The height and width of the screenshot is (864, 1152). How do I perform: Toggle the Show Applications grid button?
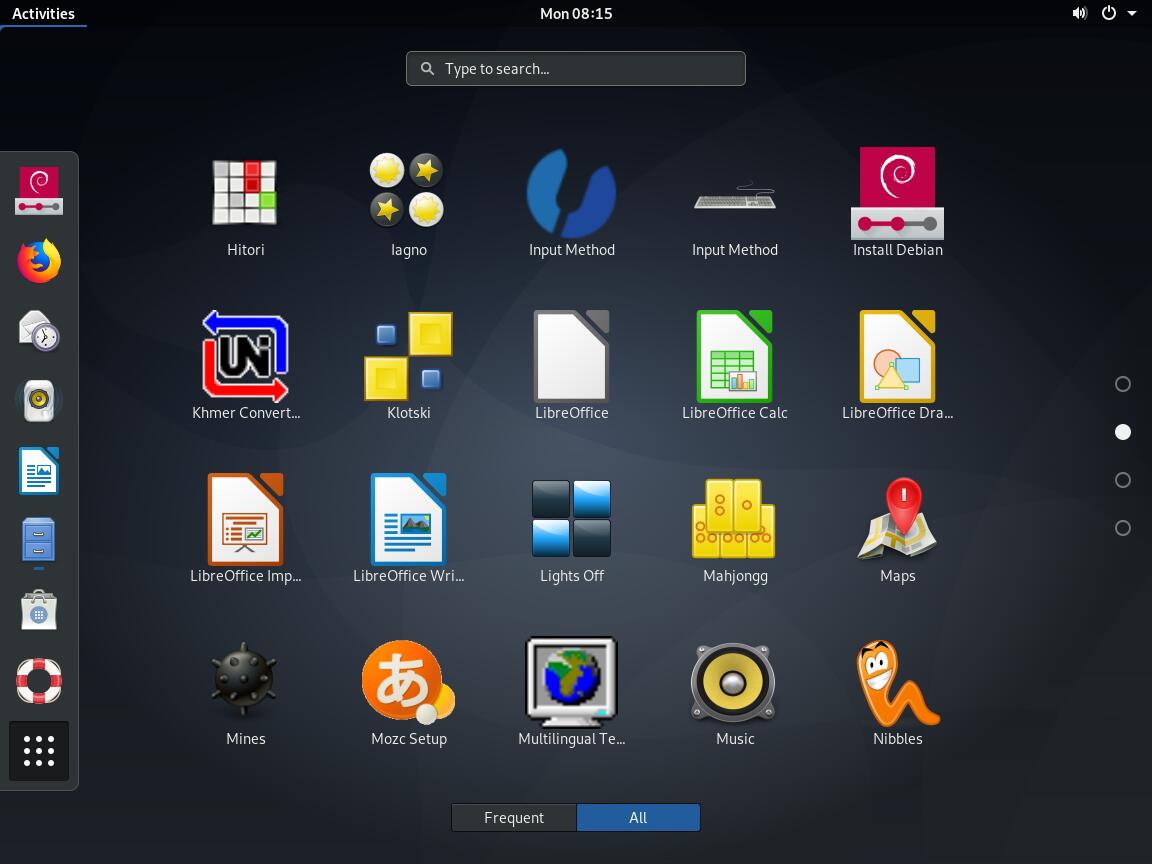click(x=39, y=751)
